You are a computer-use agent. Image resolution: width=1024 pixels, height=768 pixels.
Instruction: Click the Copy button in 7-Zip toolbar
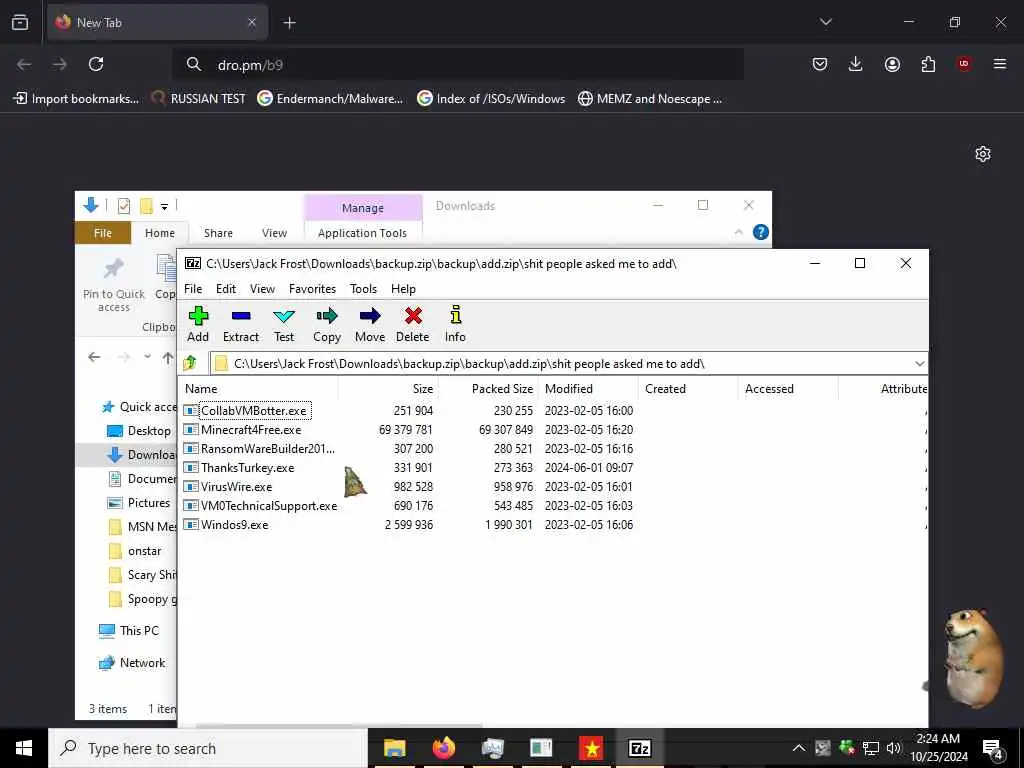coord(327,325)
